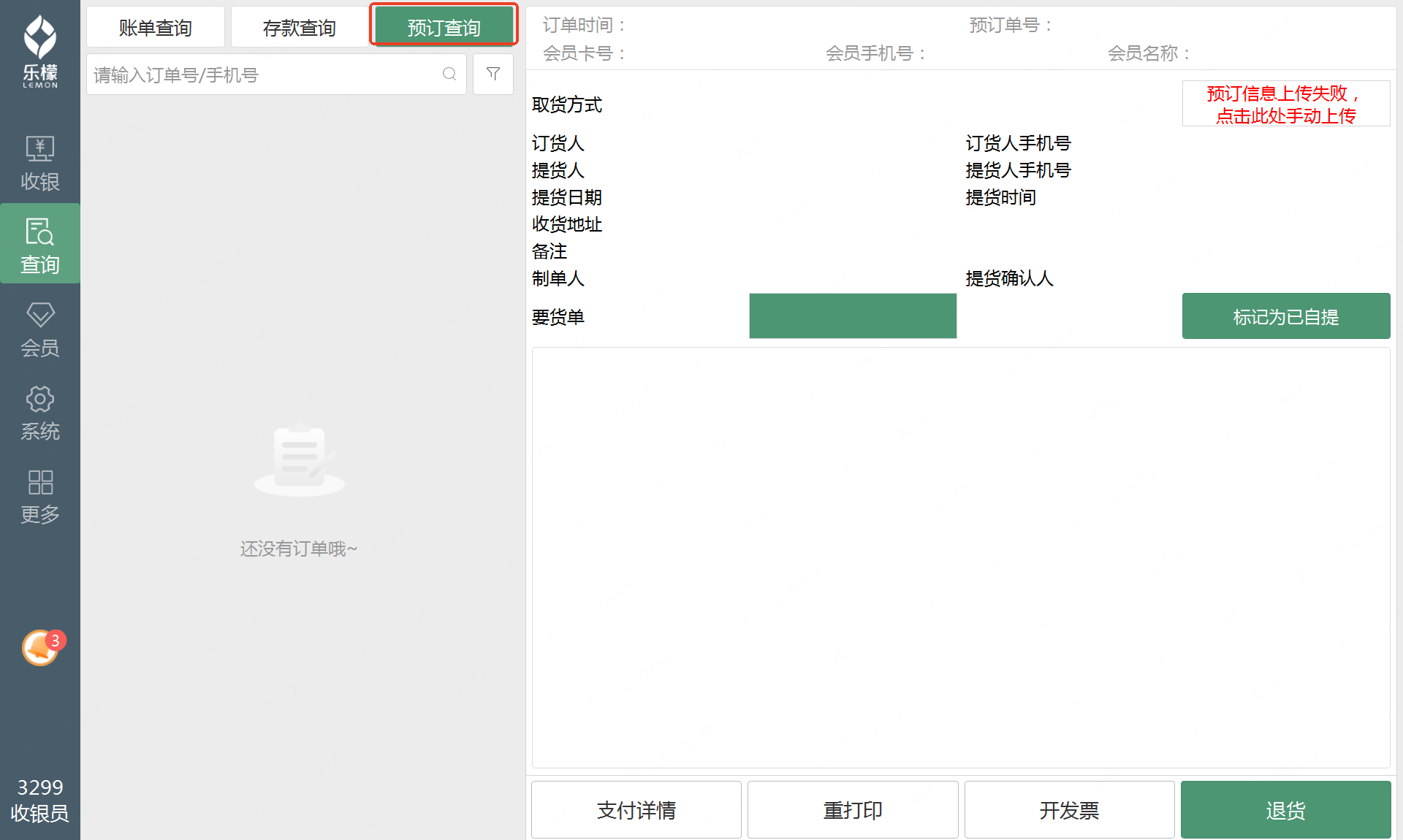Select the query (查询) sidebar icon
This screenshot has height=840, width=1403.
tap(39, 245)
